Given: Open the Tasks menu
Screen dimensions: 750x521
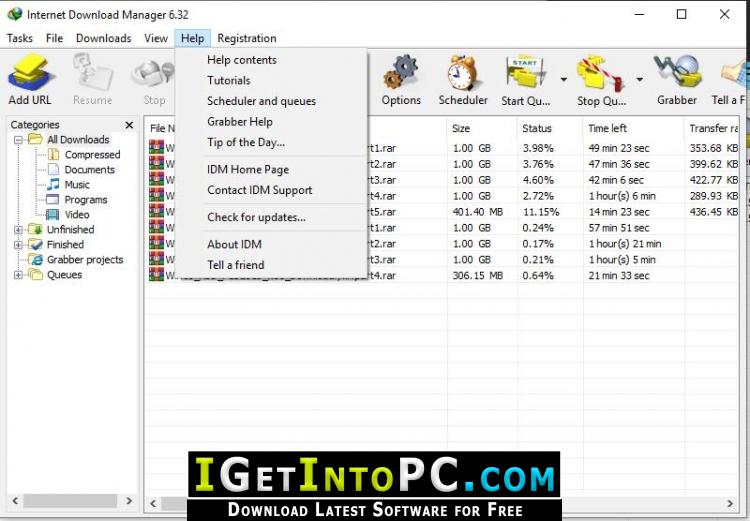Looking at the screenshot, I should click(x=20, y=38).
